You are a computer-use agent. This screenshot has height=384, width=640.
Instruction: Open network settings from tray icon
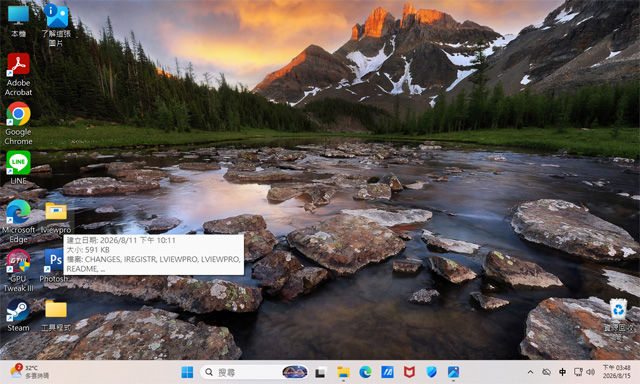coord(578,372)
